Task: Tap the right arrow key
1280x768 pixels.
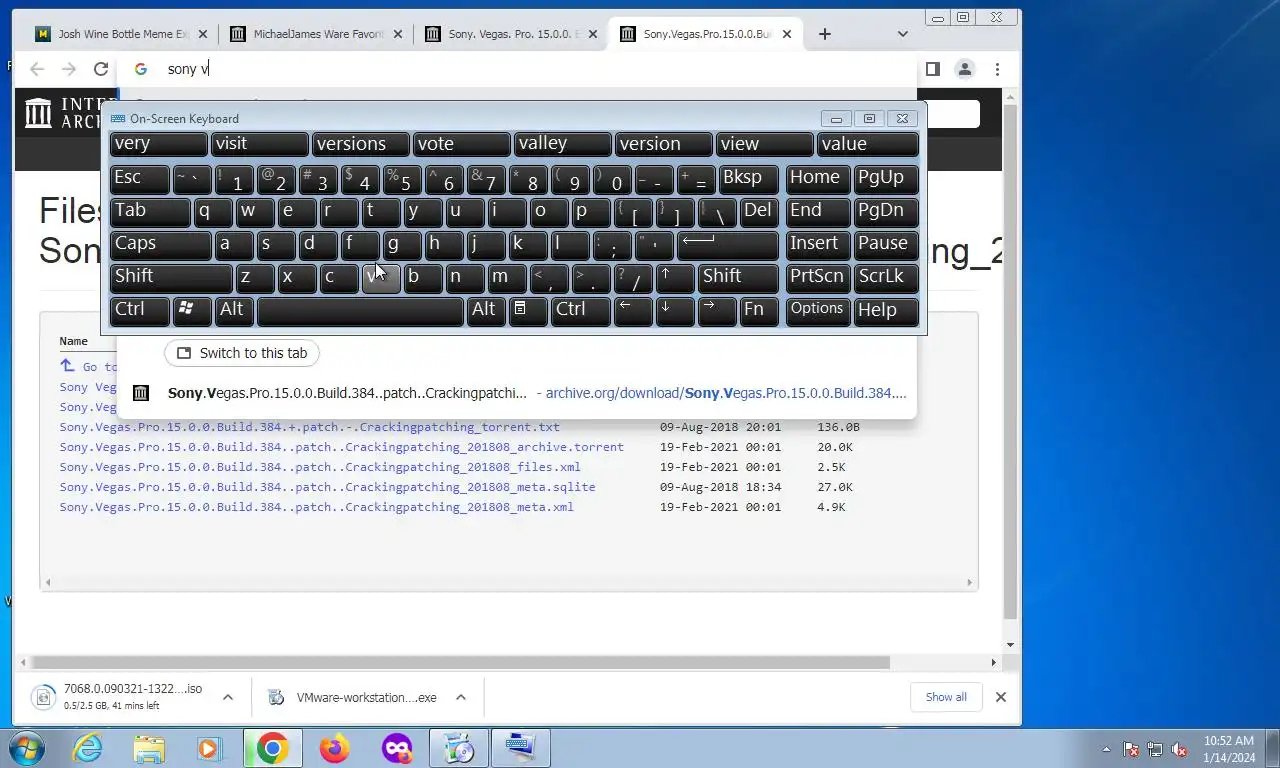Action: coord(717,311)
